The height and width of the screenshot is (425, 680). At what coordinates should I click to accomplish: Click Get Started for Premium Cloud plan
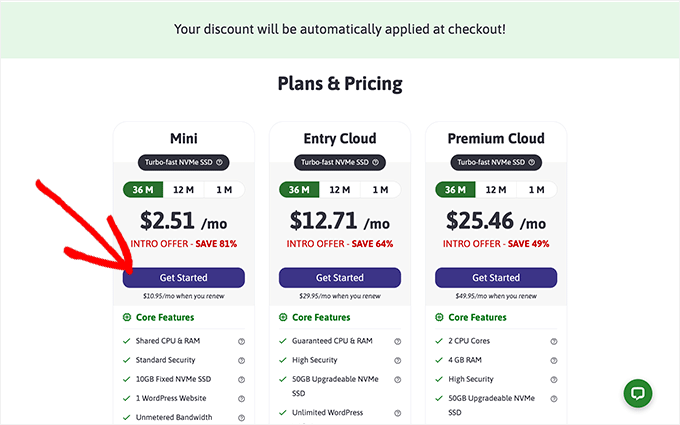[x=495, y=277]
